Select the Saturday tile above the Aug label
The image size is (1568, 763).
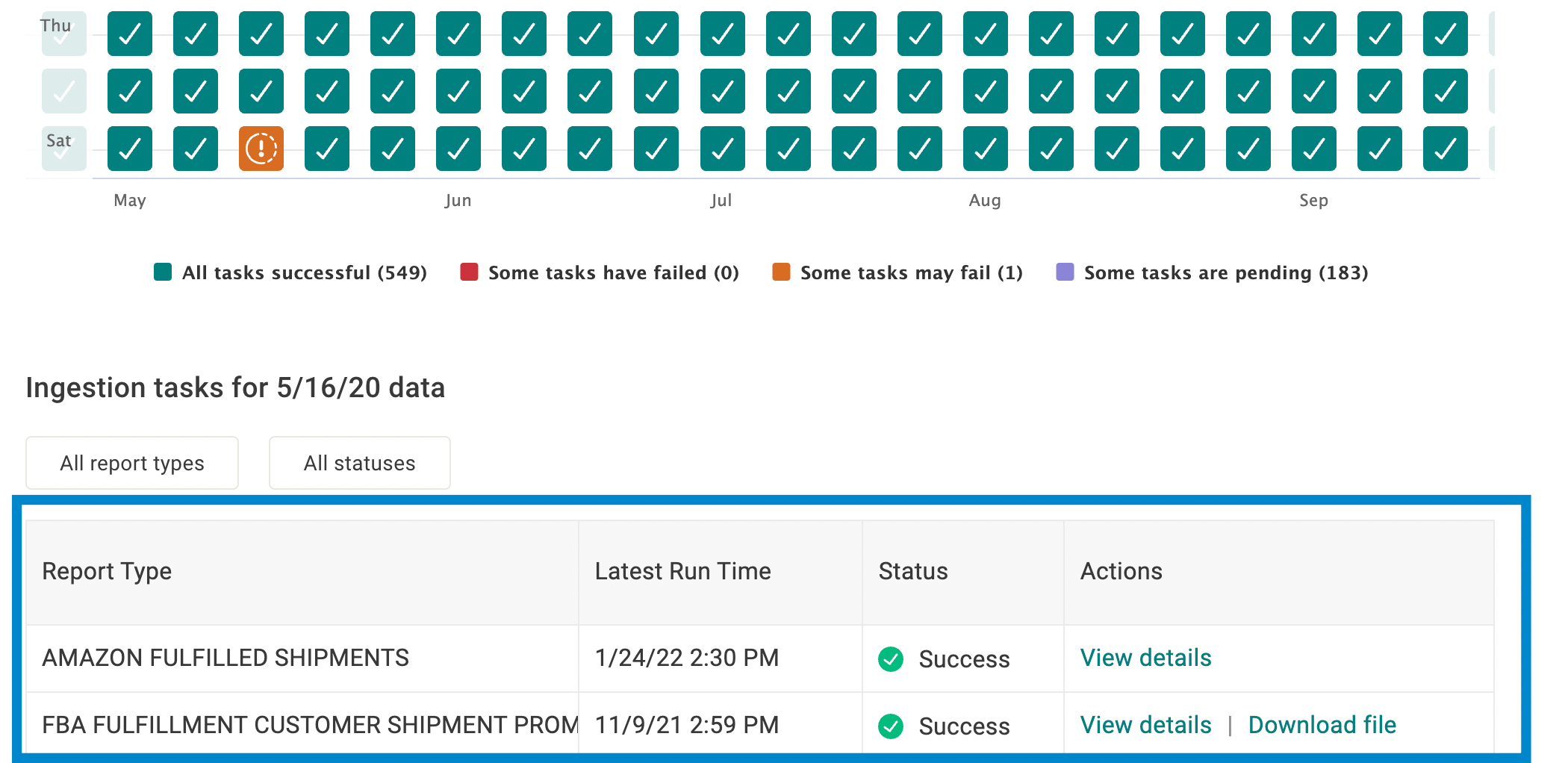986,149
